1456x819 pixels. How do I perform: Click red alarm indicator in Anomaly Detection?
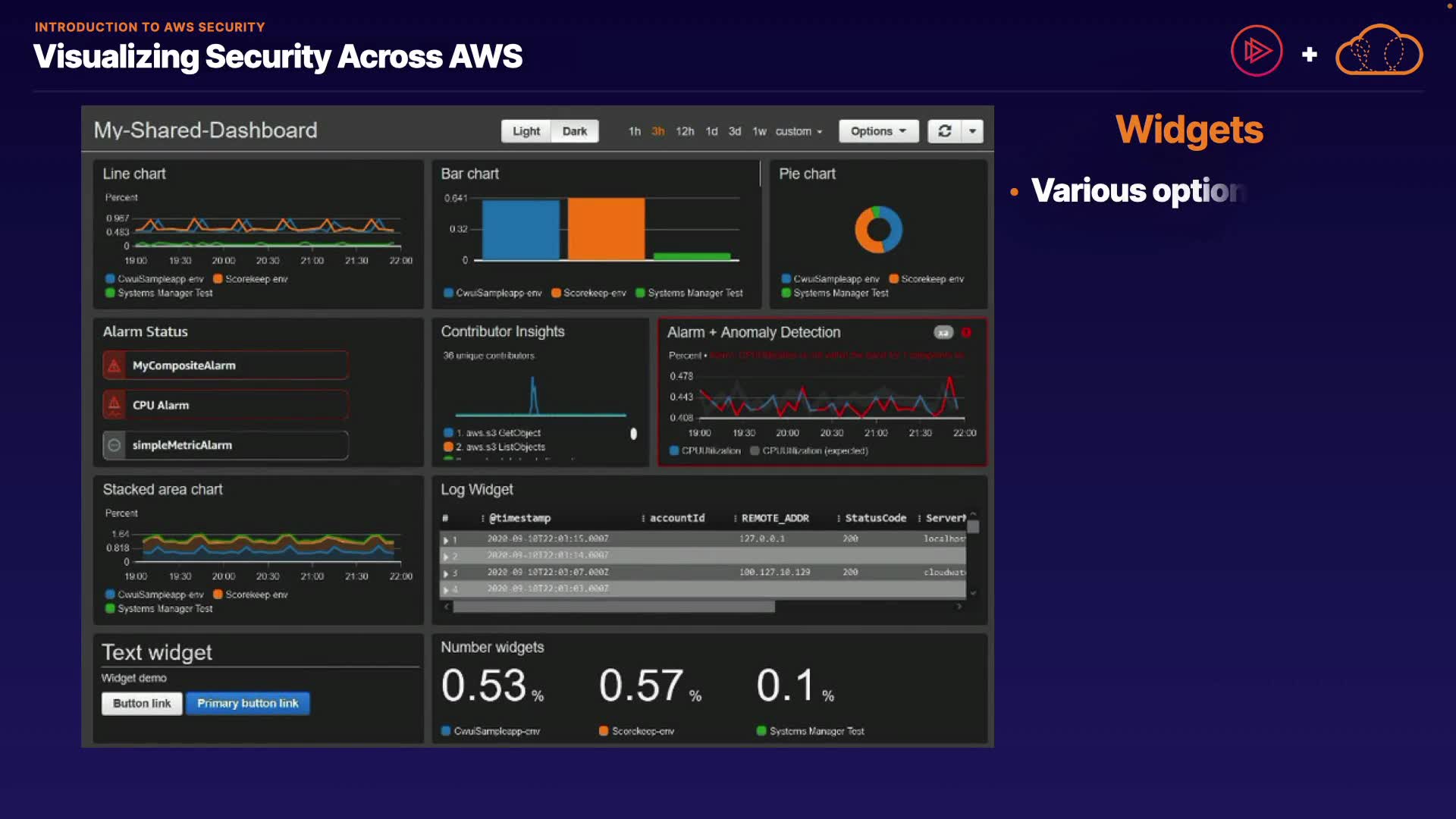point(966,332)
